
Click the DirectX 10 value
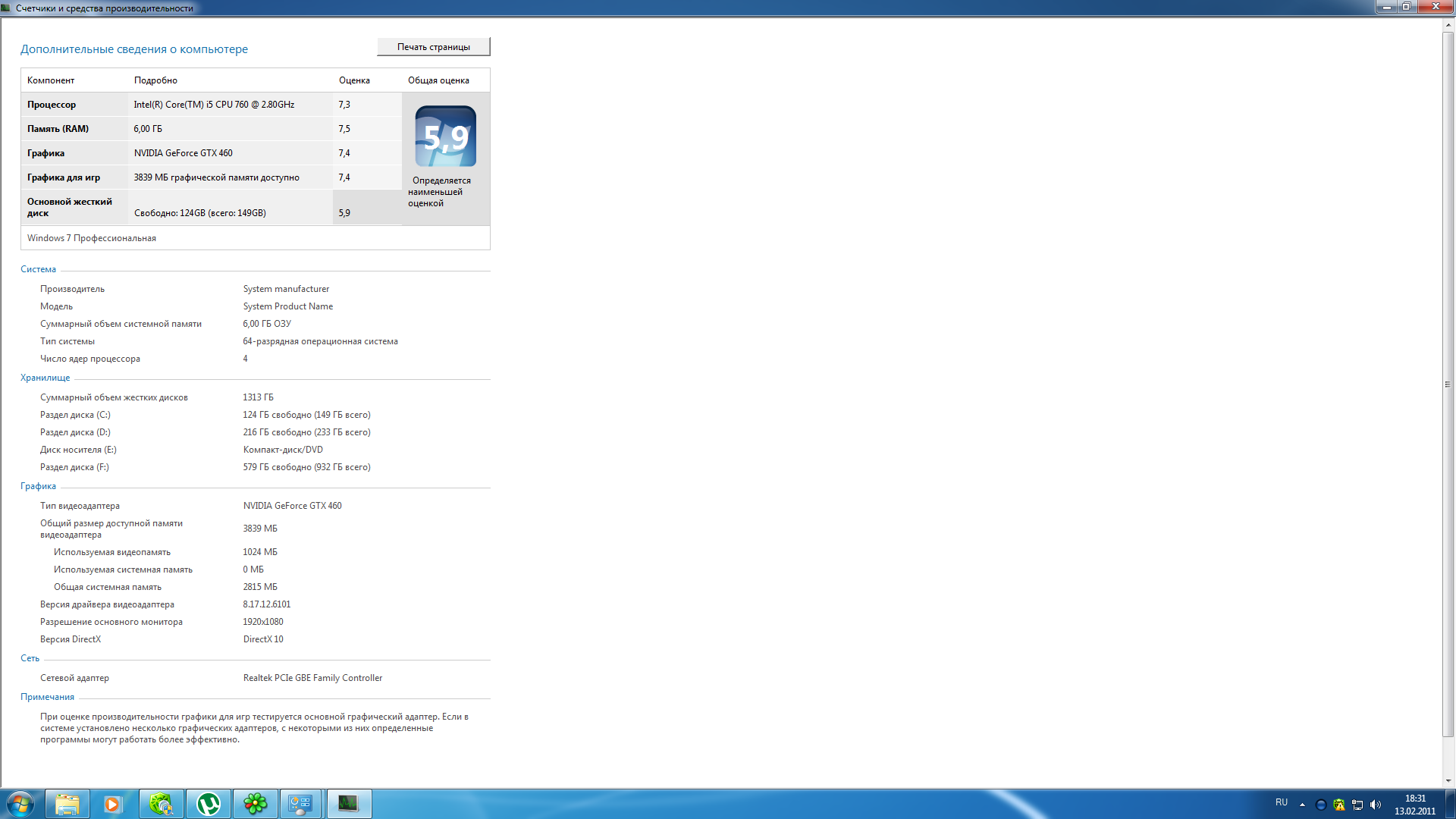[263, 639]
